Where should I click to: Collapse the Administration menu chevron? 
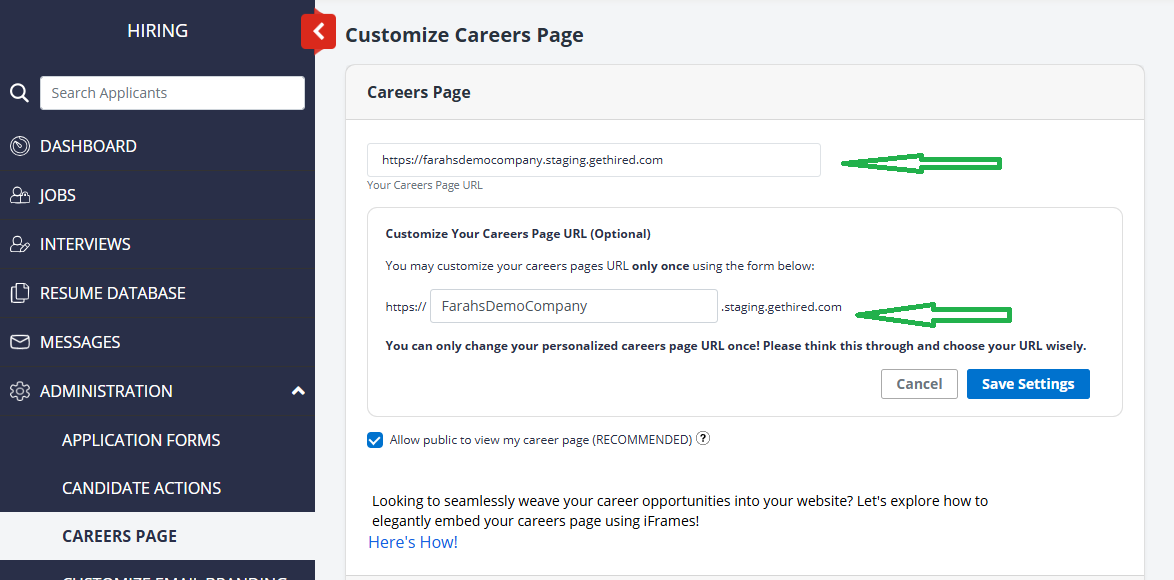(x=297, y=391)
